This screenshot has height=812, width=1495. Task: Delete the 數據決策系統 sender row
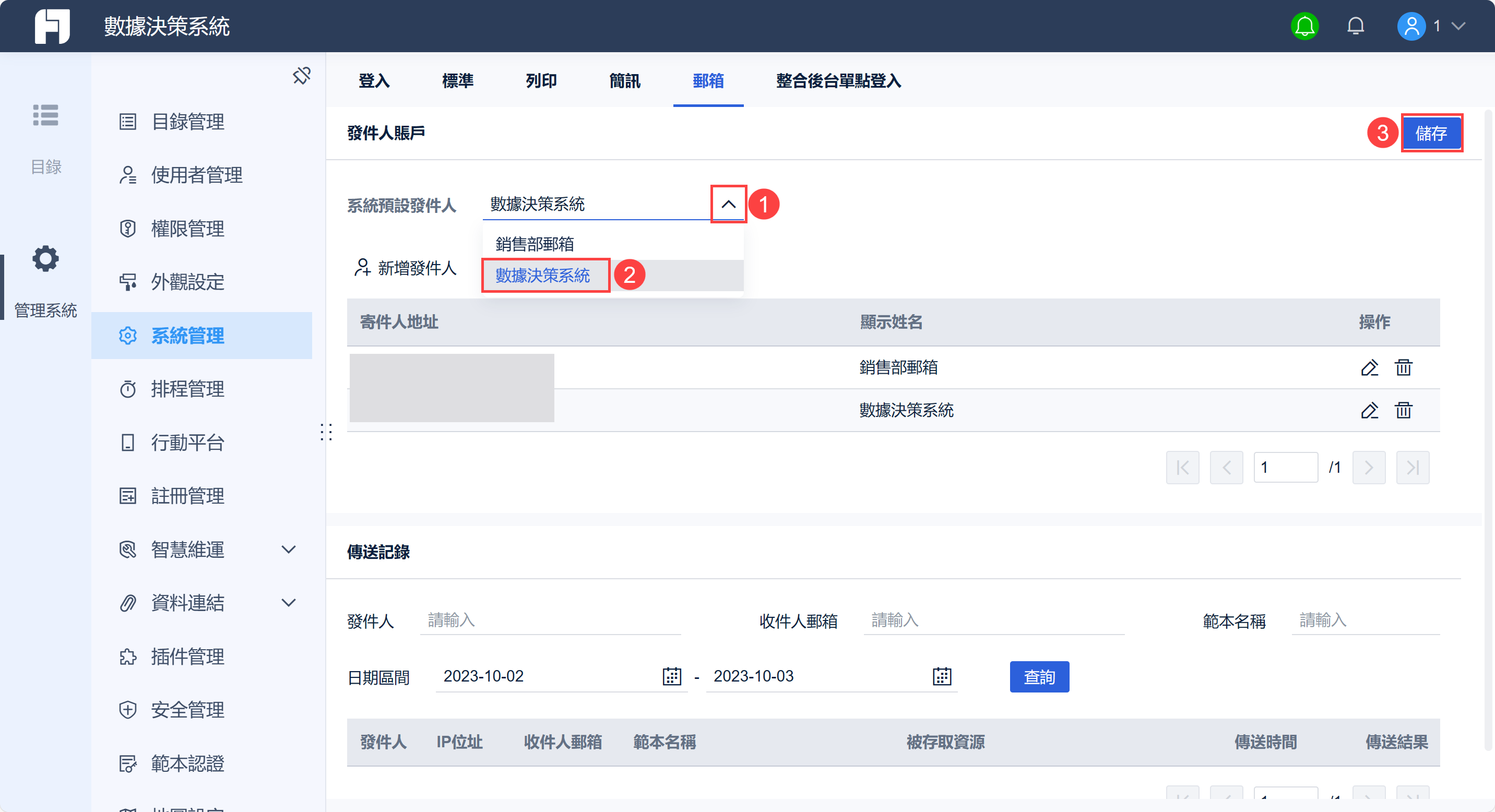pos(1403,411)
